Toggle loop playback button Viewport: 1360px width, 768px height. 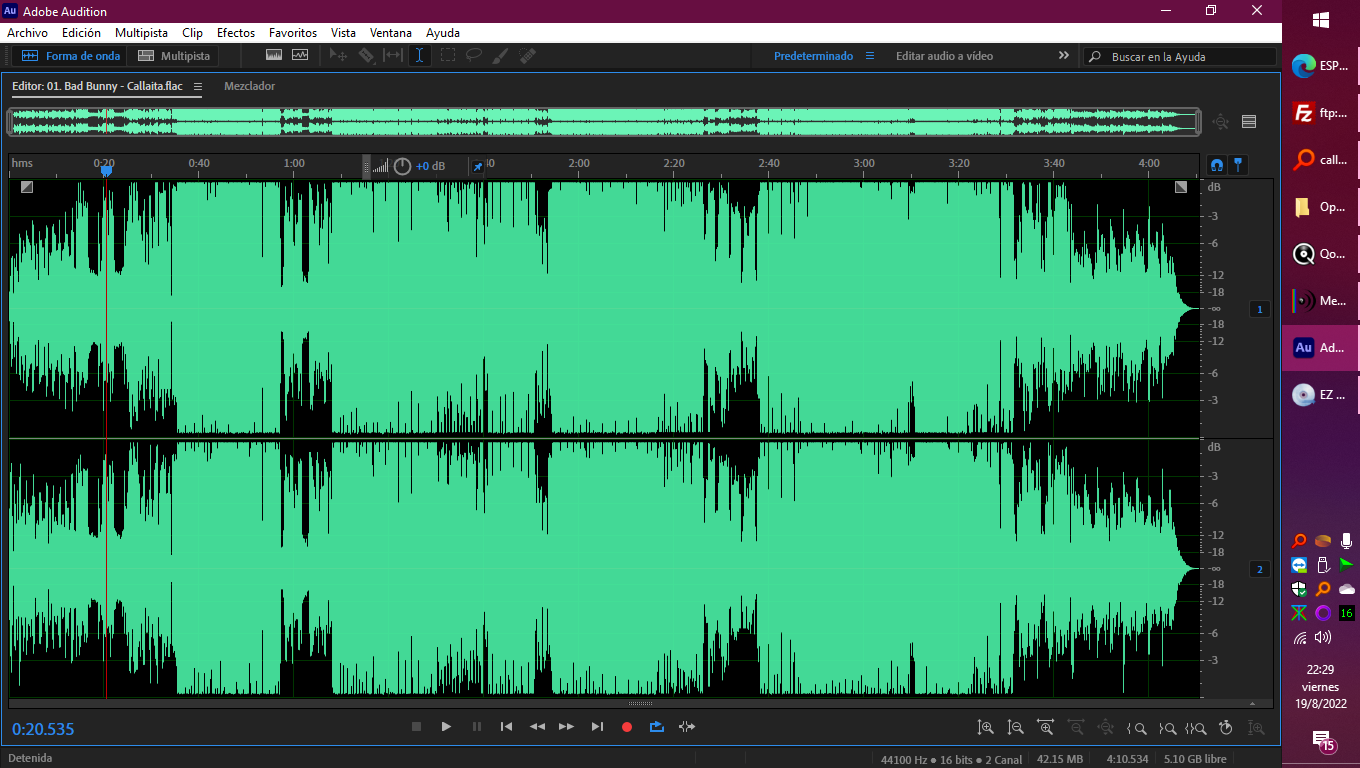coord(657,727)
